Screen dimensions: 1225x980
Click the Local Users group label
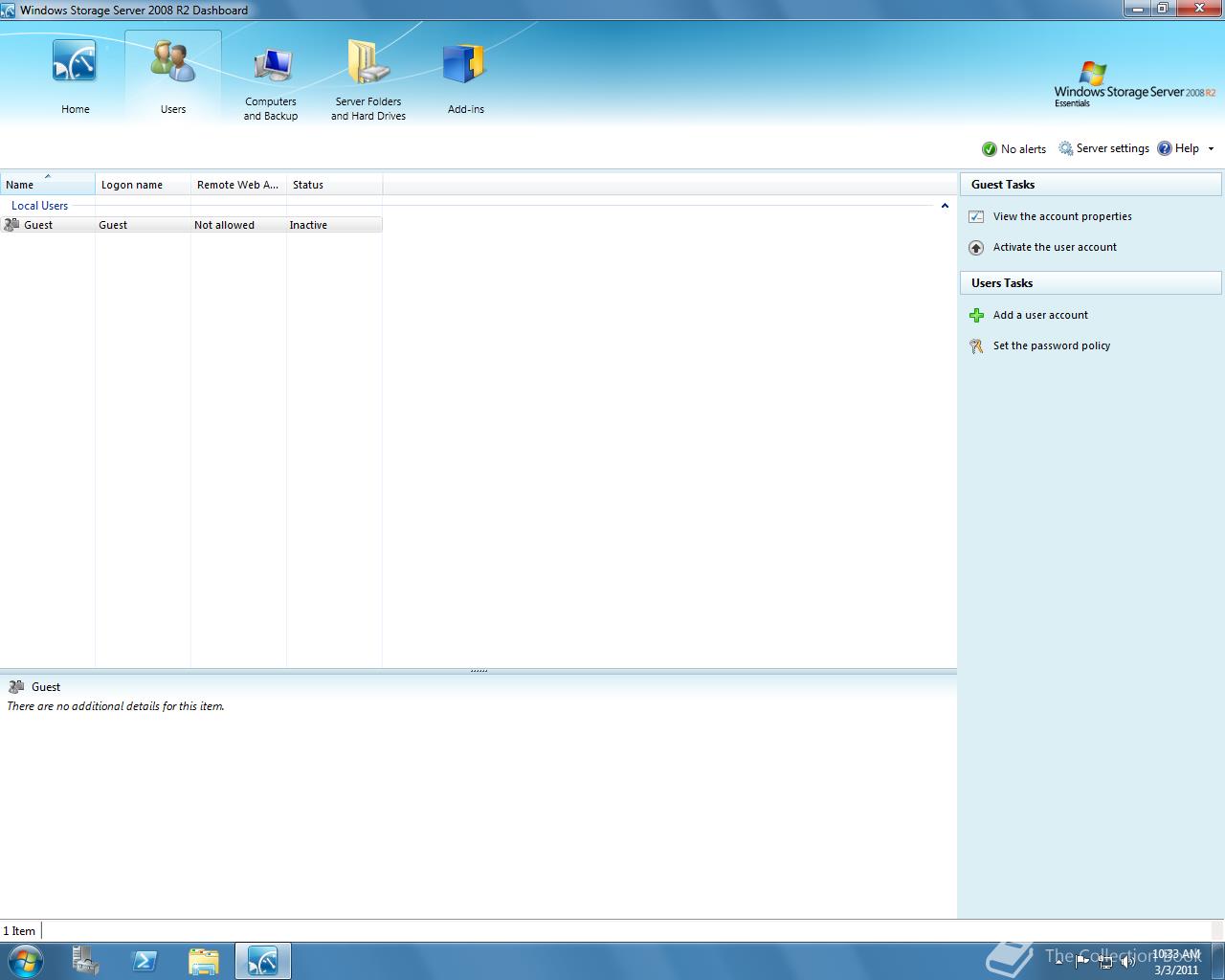(x=39, y=206)
